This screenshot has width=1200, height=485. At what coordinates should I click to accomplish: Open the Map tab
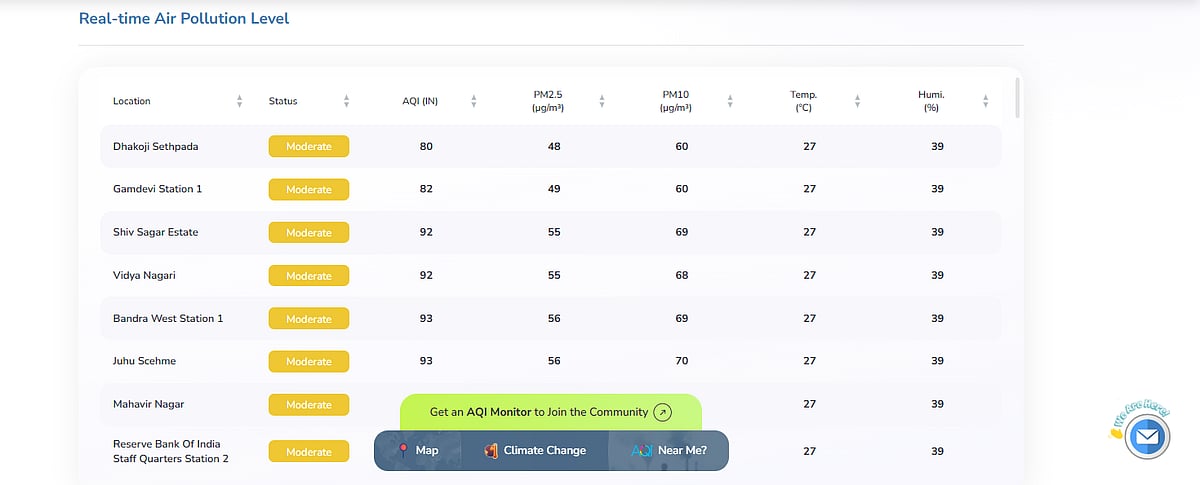418,450
